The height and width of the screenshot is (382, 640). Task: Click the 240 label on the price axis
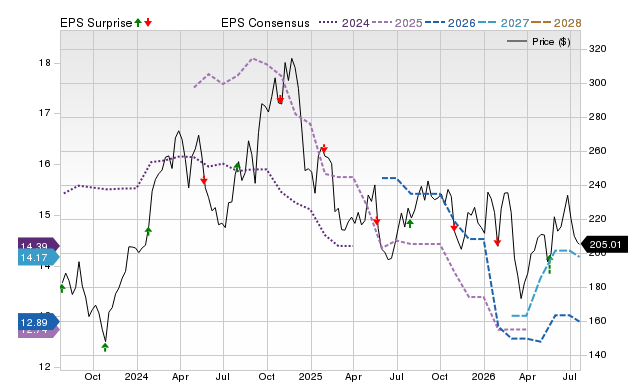(598, 185)
